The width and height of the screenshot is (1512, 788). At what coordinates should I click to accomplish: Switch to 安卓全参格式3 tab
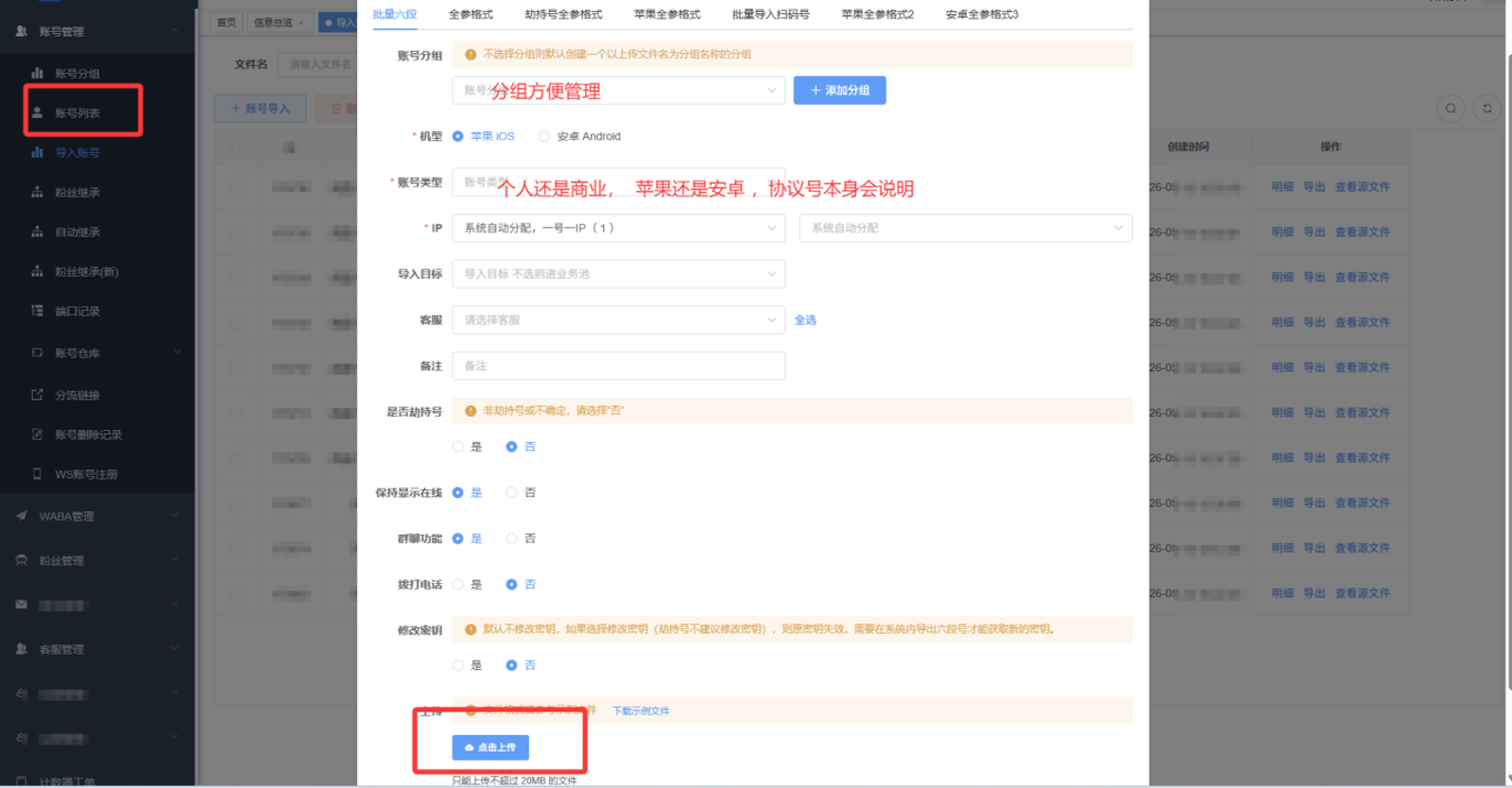(x=982, y=14)
